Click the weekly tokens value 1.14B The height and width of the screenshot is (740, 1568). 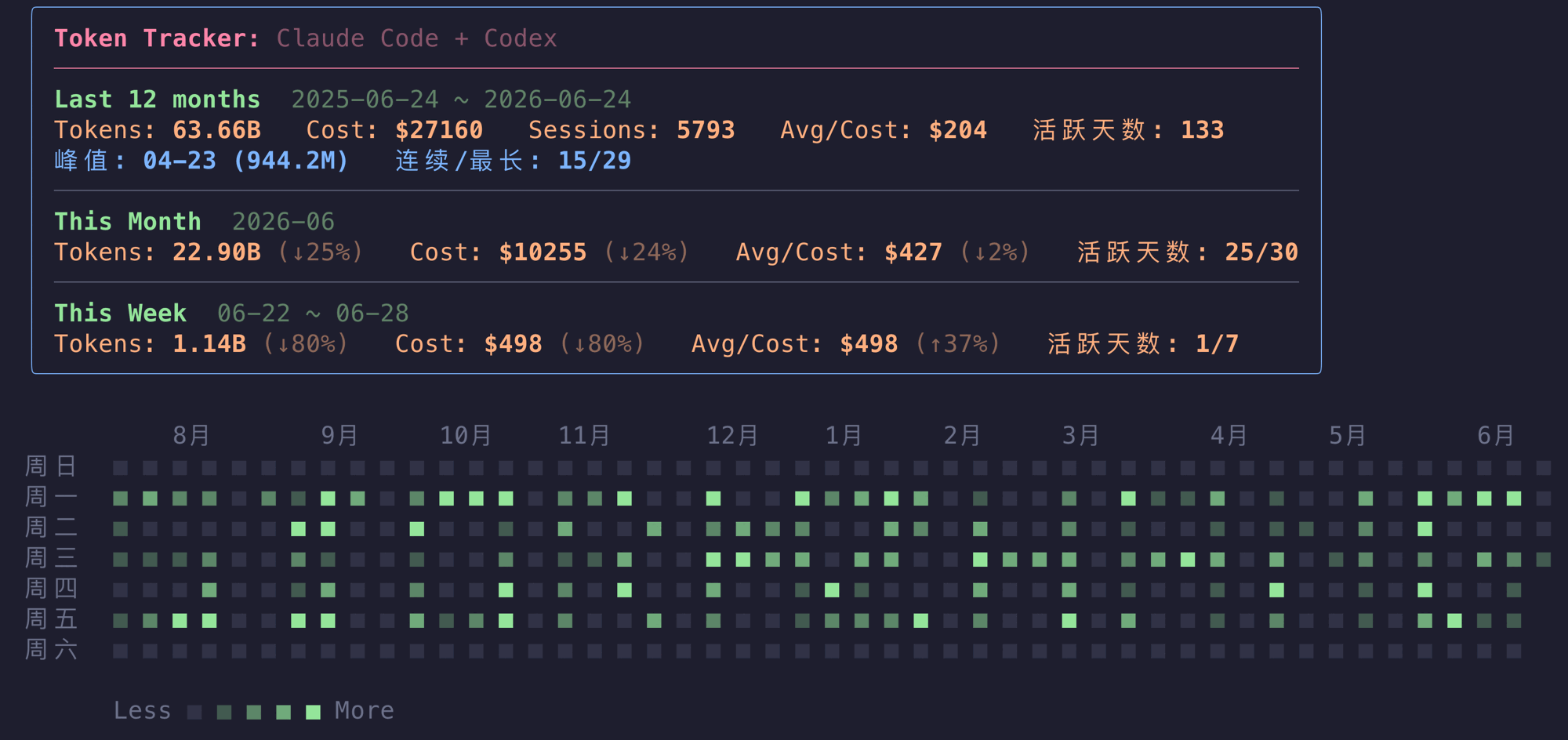[209, 344]
